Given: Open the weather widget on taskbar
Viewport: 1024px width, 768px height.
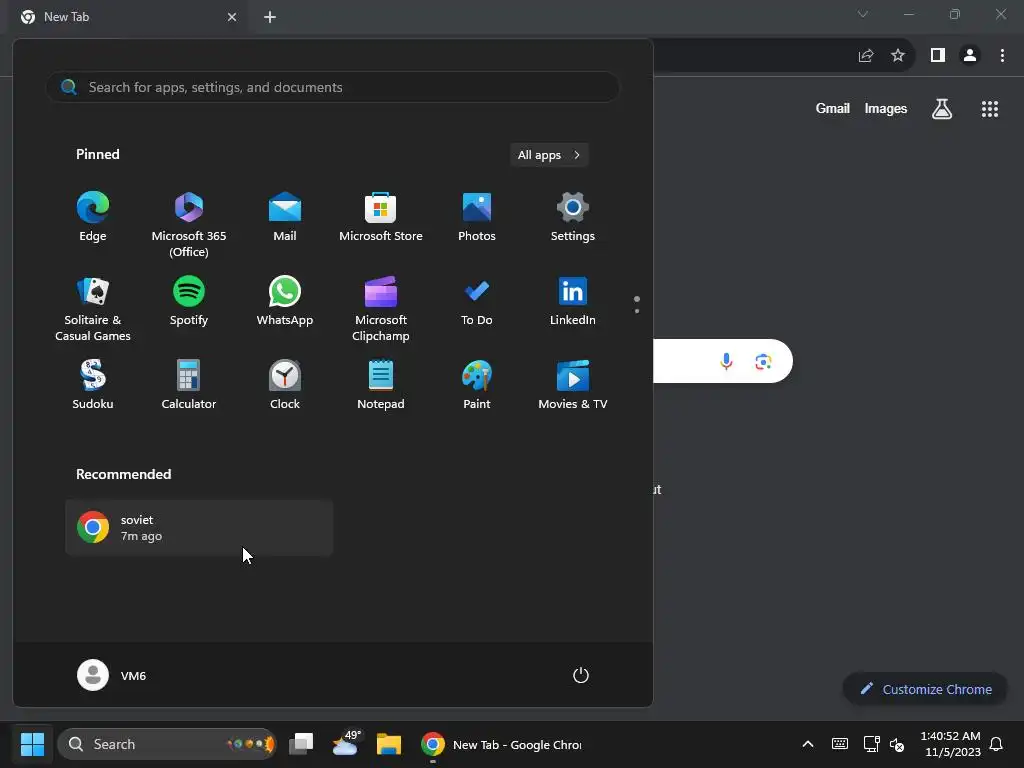Looking at the screenshot, I should (x=345, y=744).
